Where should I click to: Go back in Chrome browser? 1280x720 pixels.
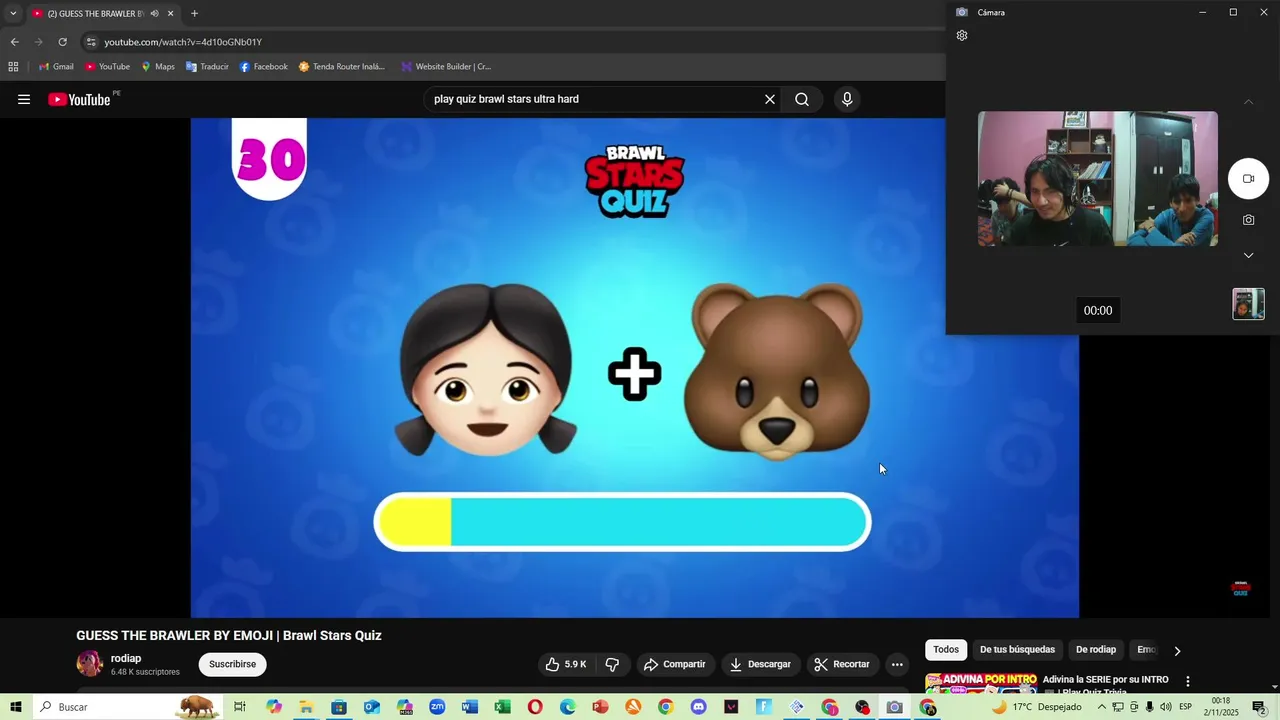pos(14,42)
